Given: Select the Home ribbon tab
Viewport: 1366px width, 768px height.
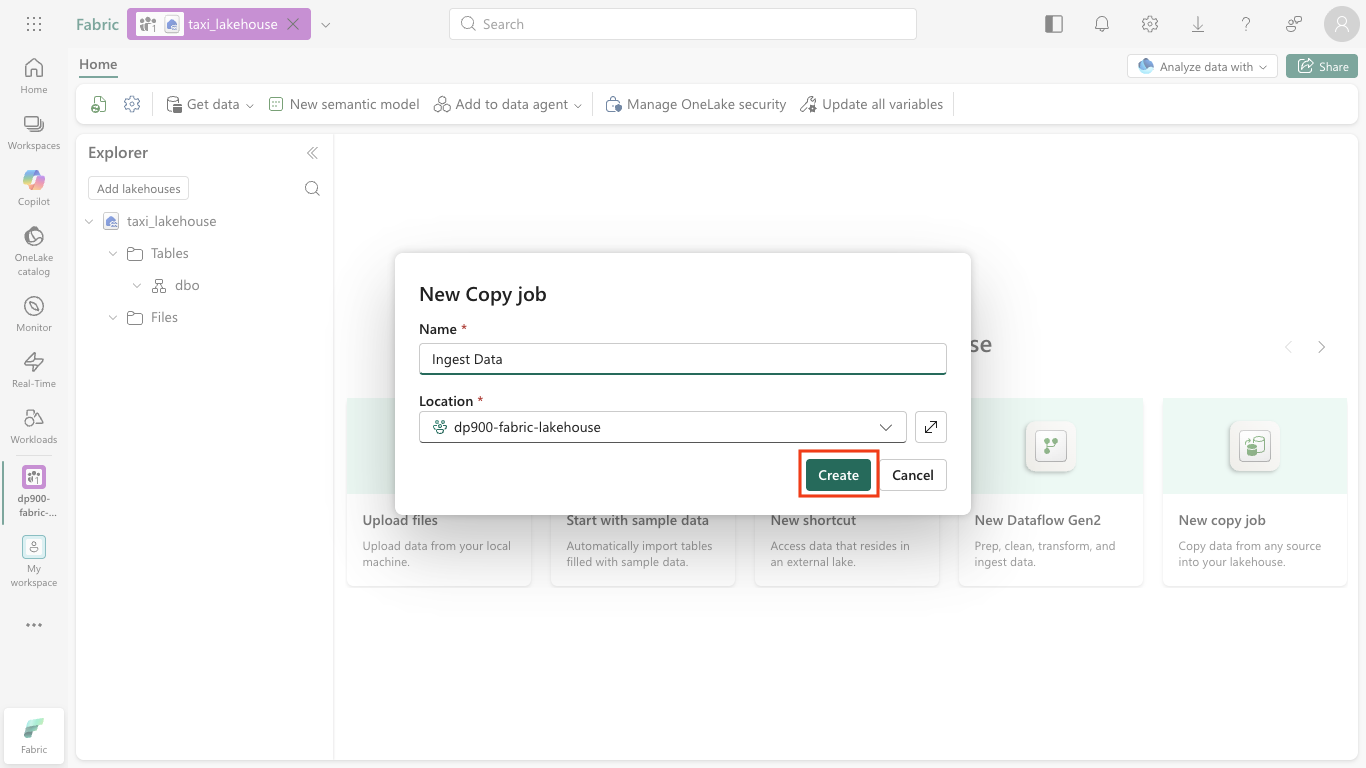Looking at the screenshot, I should (98, 64).
